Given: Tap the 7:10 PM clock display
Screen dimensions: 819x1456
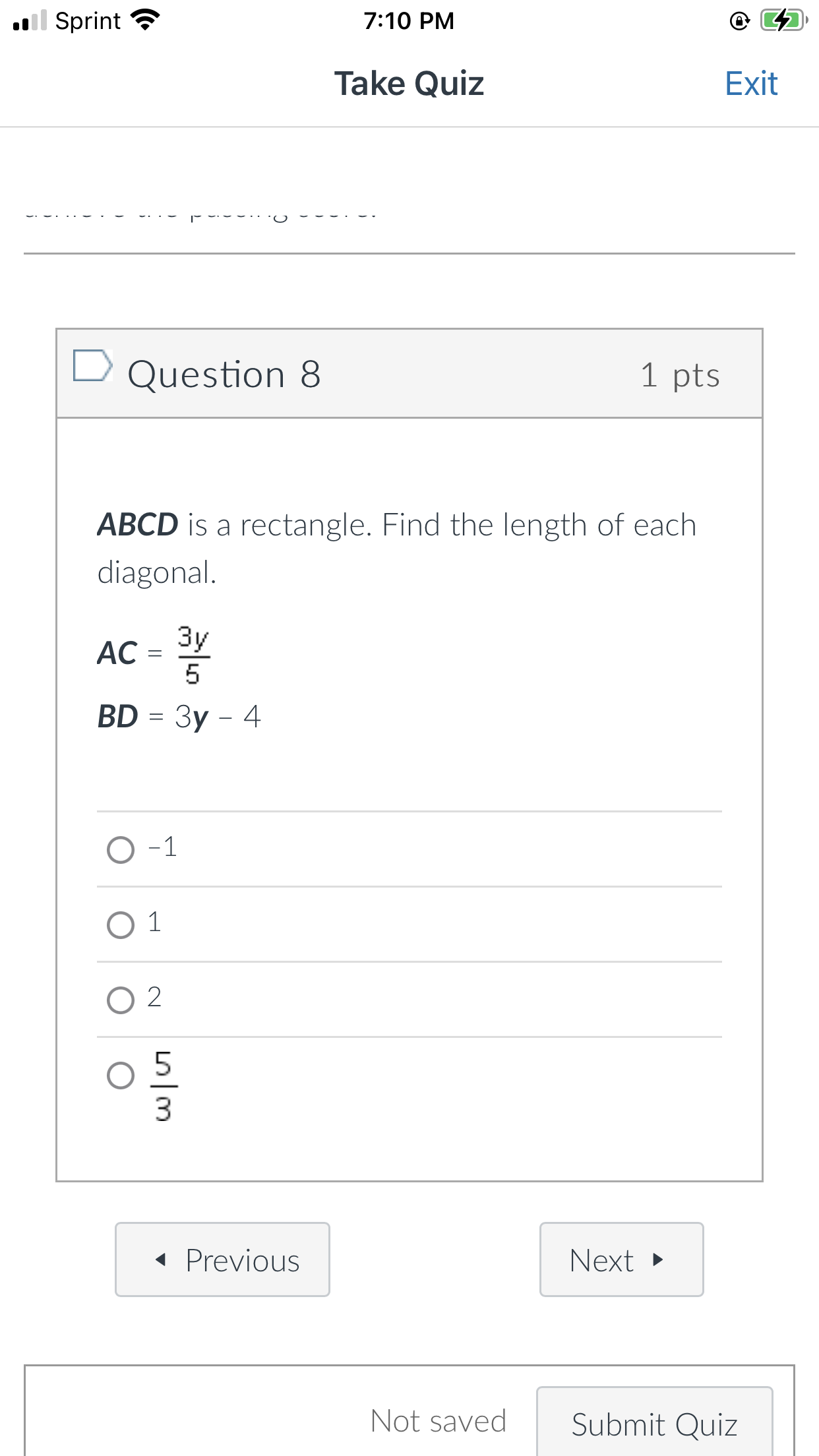Looking at the screenshot, I should 409,20.
